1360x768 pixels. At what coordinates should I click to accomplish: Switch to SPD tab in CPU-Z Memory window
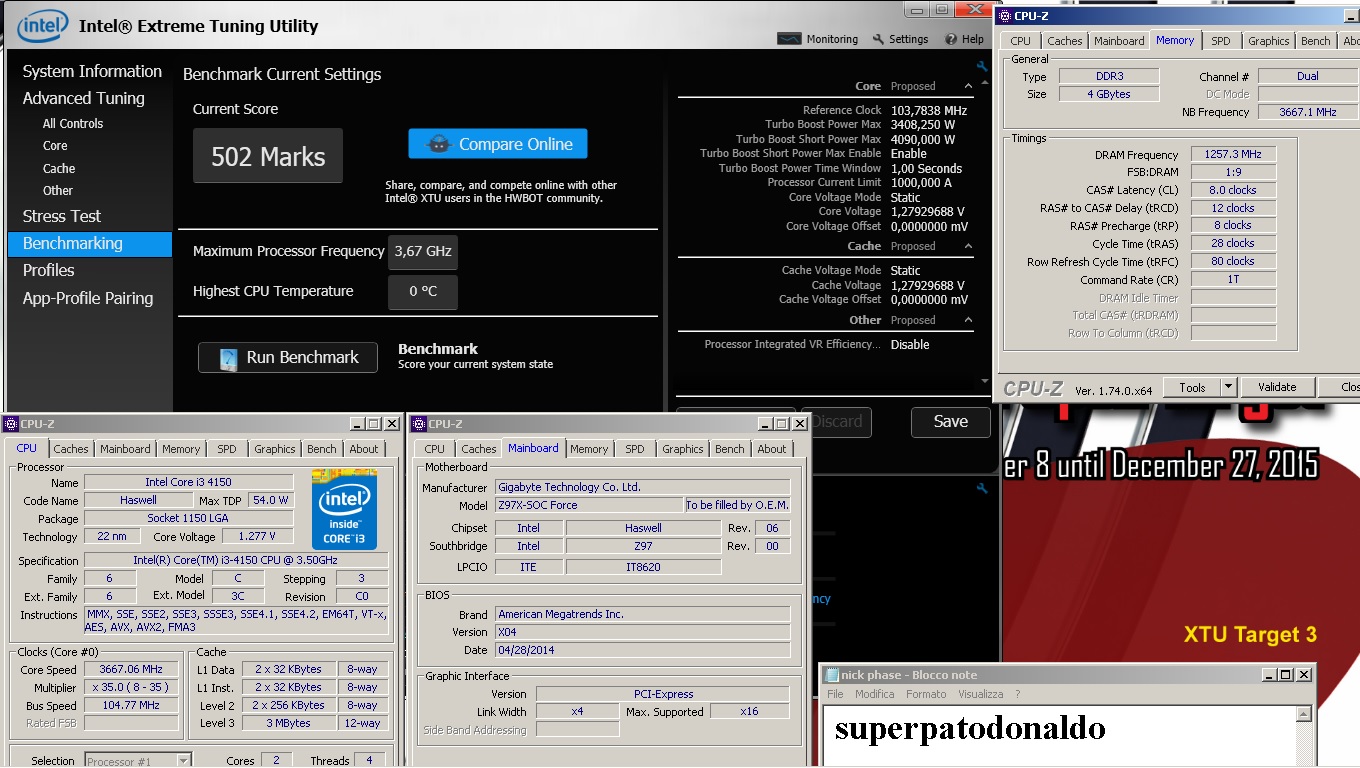1221,41
